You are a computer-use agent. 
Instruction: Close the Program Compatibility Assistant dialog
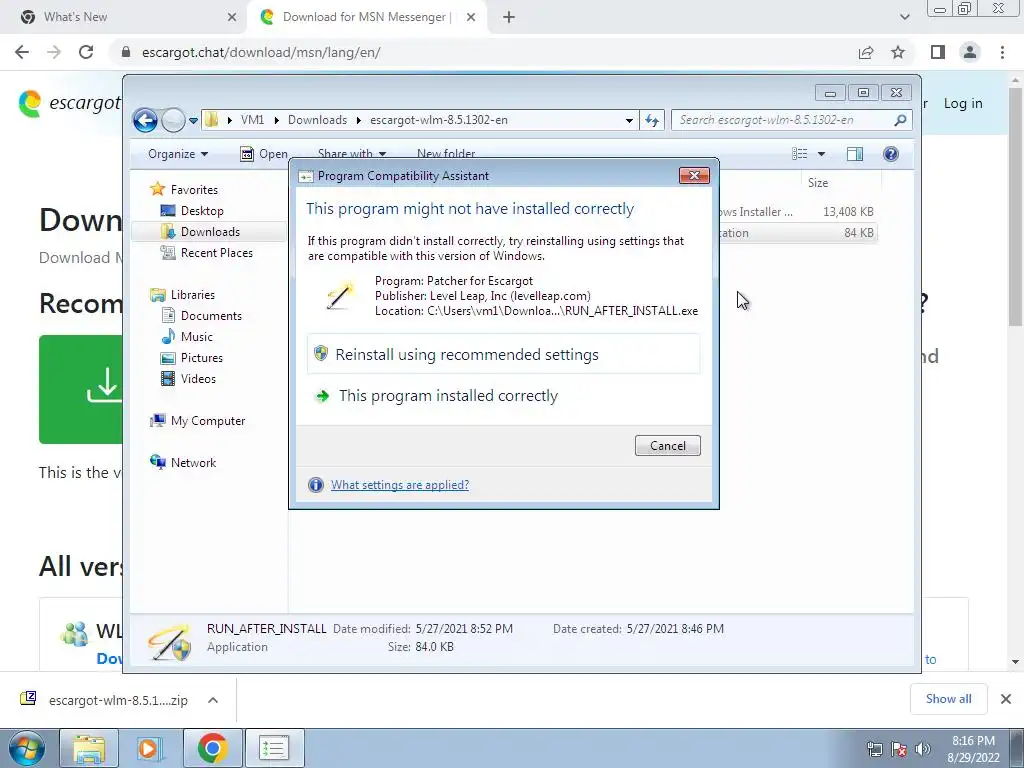tap(694, 175)
